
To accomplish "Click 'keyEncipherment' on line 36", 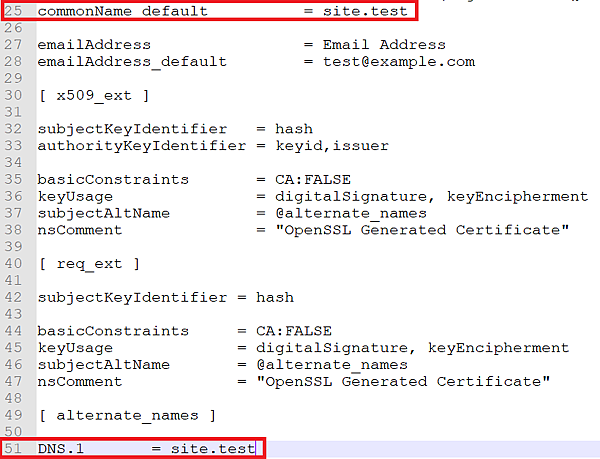I will 517,196.
